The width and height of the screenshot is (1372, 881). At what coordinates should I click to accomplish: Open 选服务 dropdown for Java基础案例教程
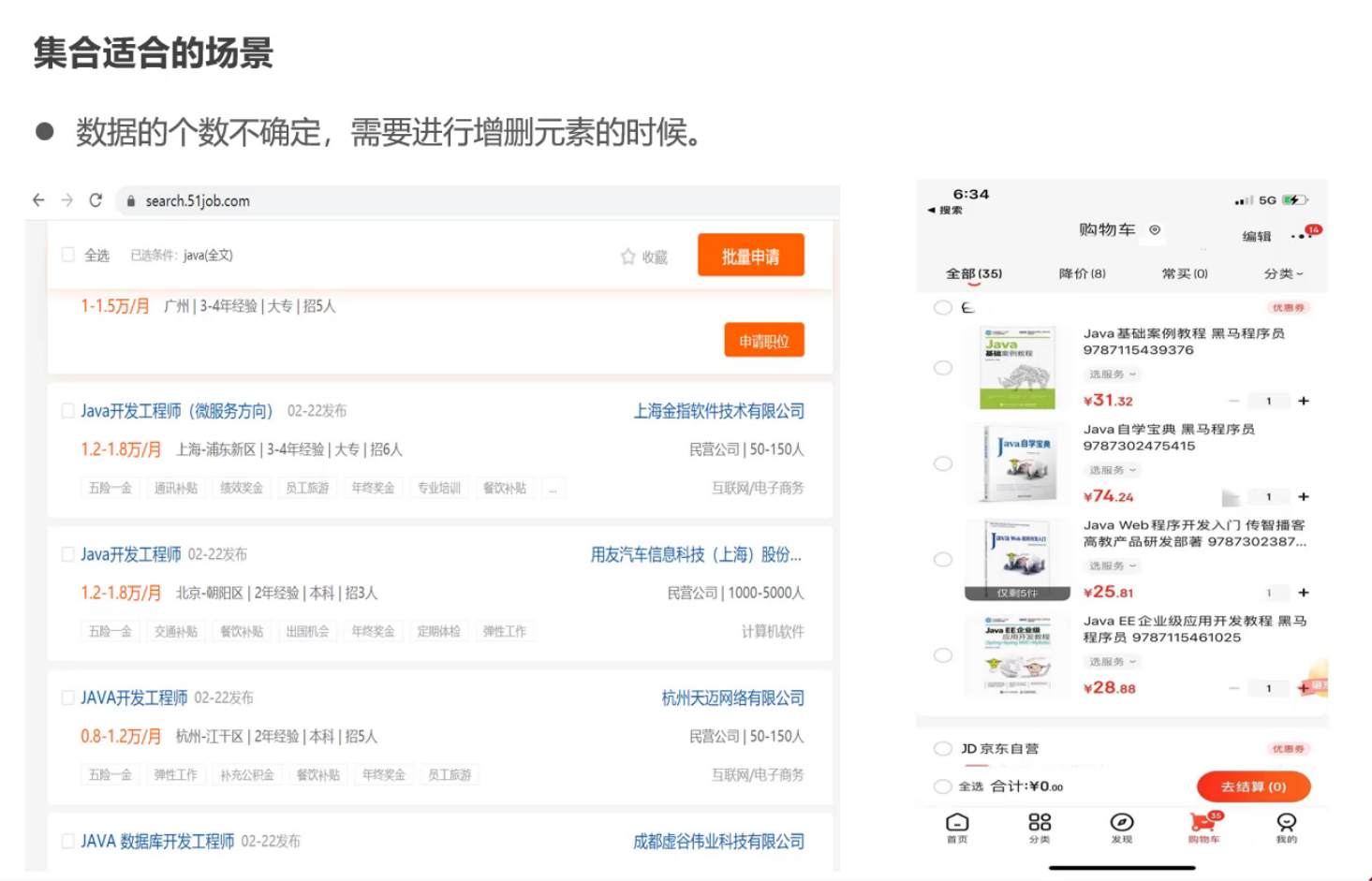point(1113,374)
